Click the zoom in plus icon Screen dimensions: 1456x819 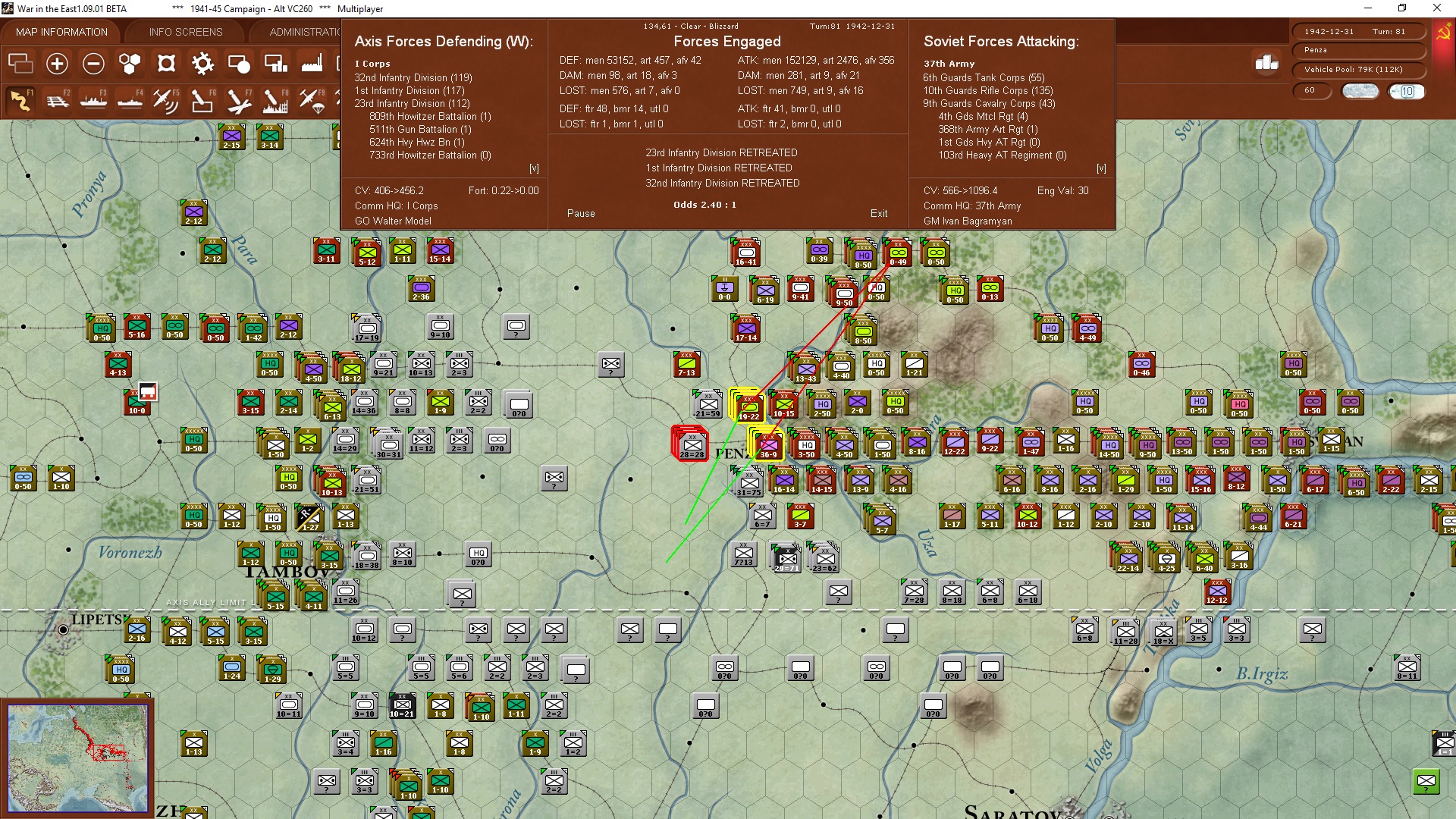tap(57, 64)
